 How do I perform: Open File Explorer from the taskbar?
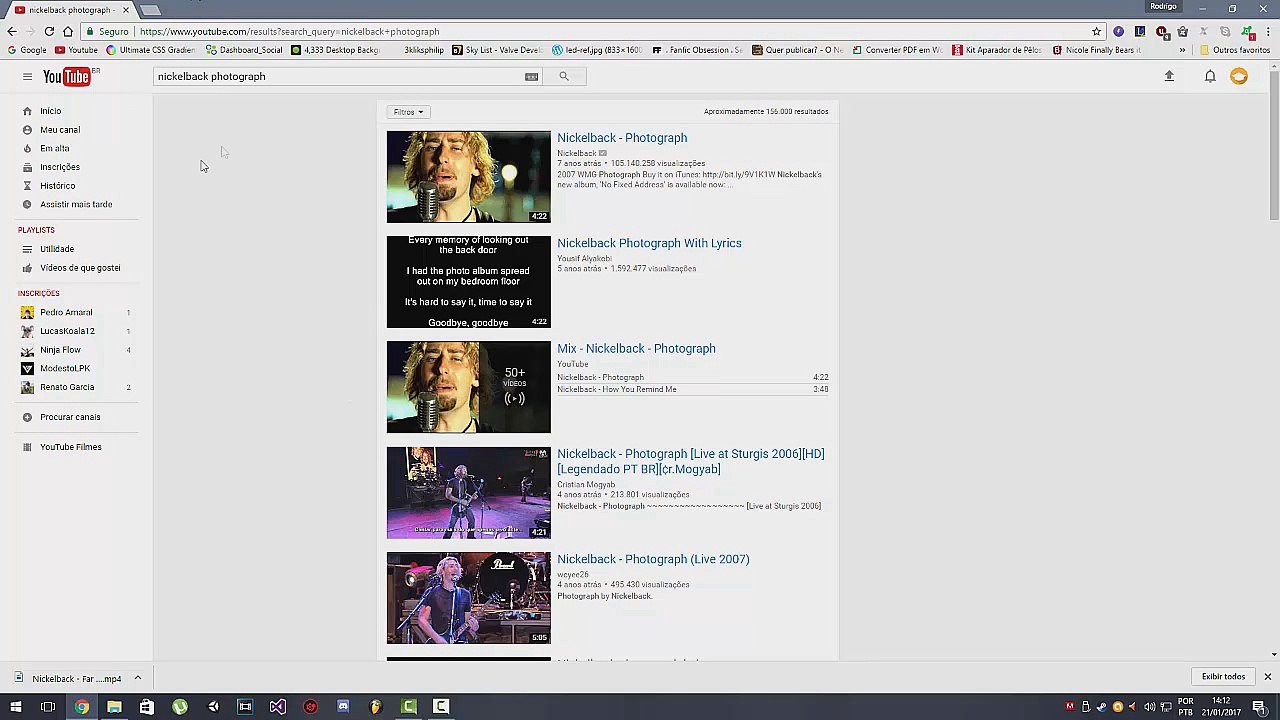point(114,707)
